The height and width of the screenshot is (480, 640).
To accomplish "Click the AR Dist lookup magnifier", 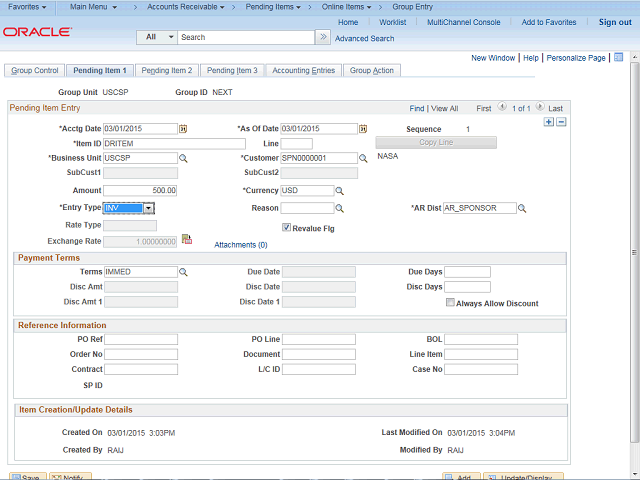I will click(522, 209).
